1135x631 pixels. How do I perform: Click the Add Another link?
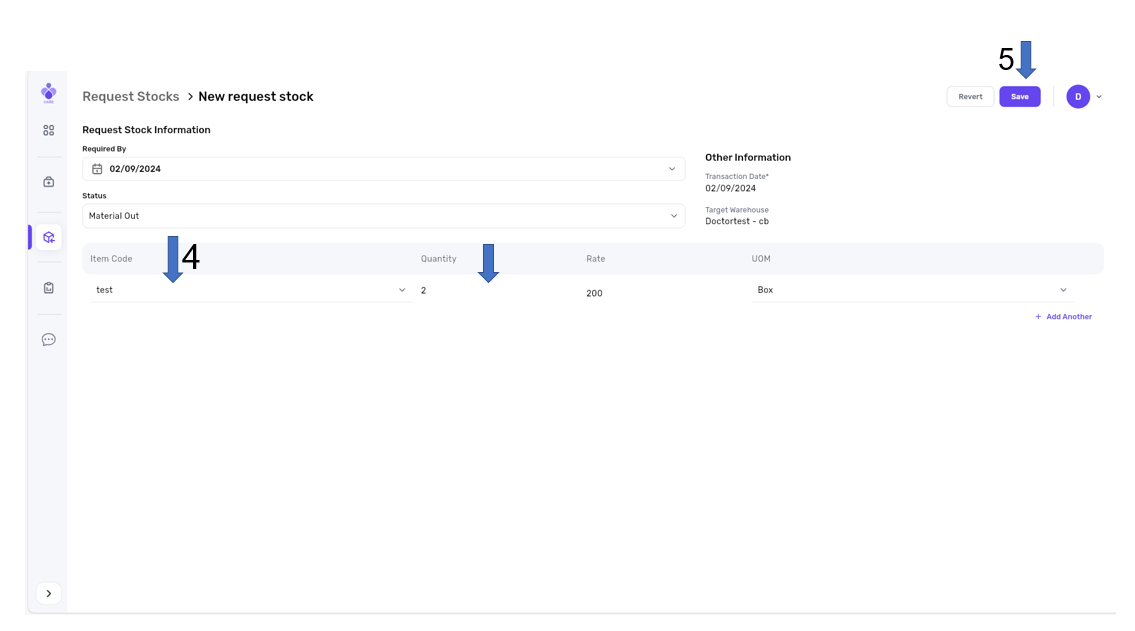(1064, 317)
